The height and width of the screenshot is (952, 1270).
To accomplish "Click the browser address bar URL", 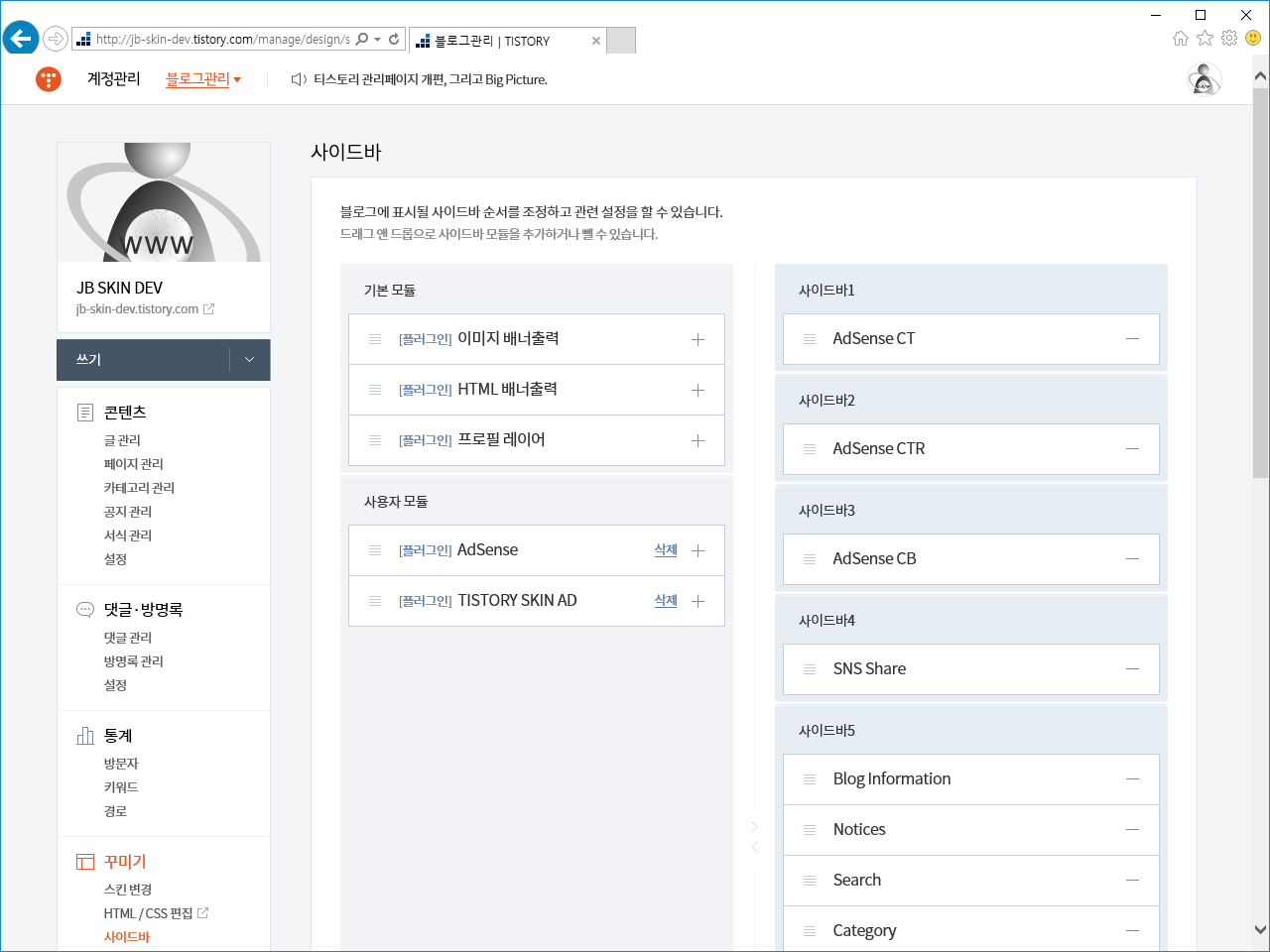I will 222,40.
